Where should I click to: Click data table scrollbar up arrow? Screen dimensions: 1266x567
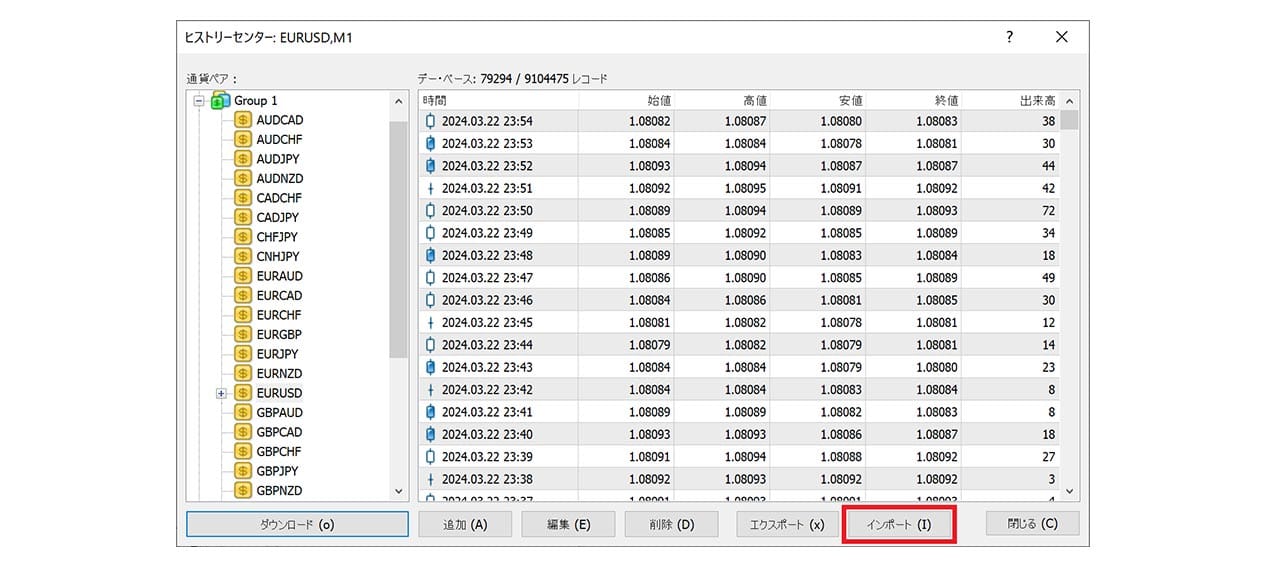pos(1069,101)
